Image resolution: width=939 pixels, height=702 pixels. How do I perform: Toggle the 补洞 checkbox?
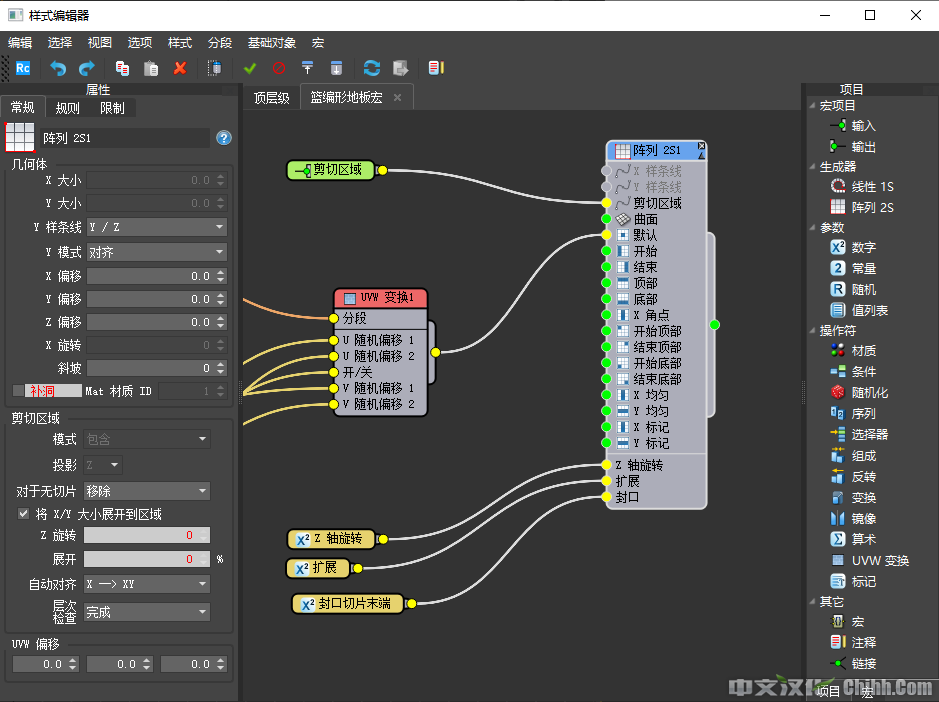pyautogui.click(x=18, y=391)
